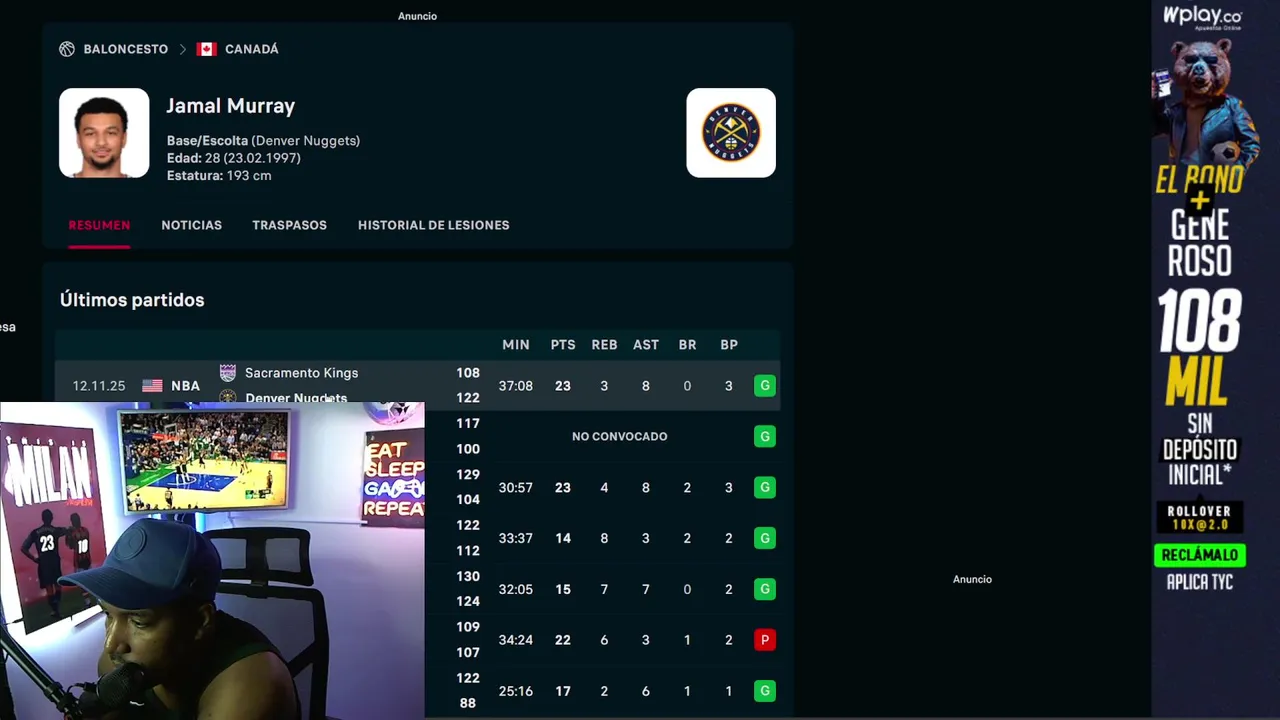Select the RESUMEN tab
This screenshot has height=720, width=1280.
coord(99,225)
